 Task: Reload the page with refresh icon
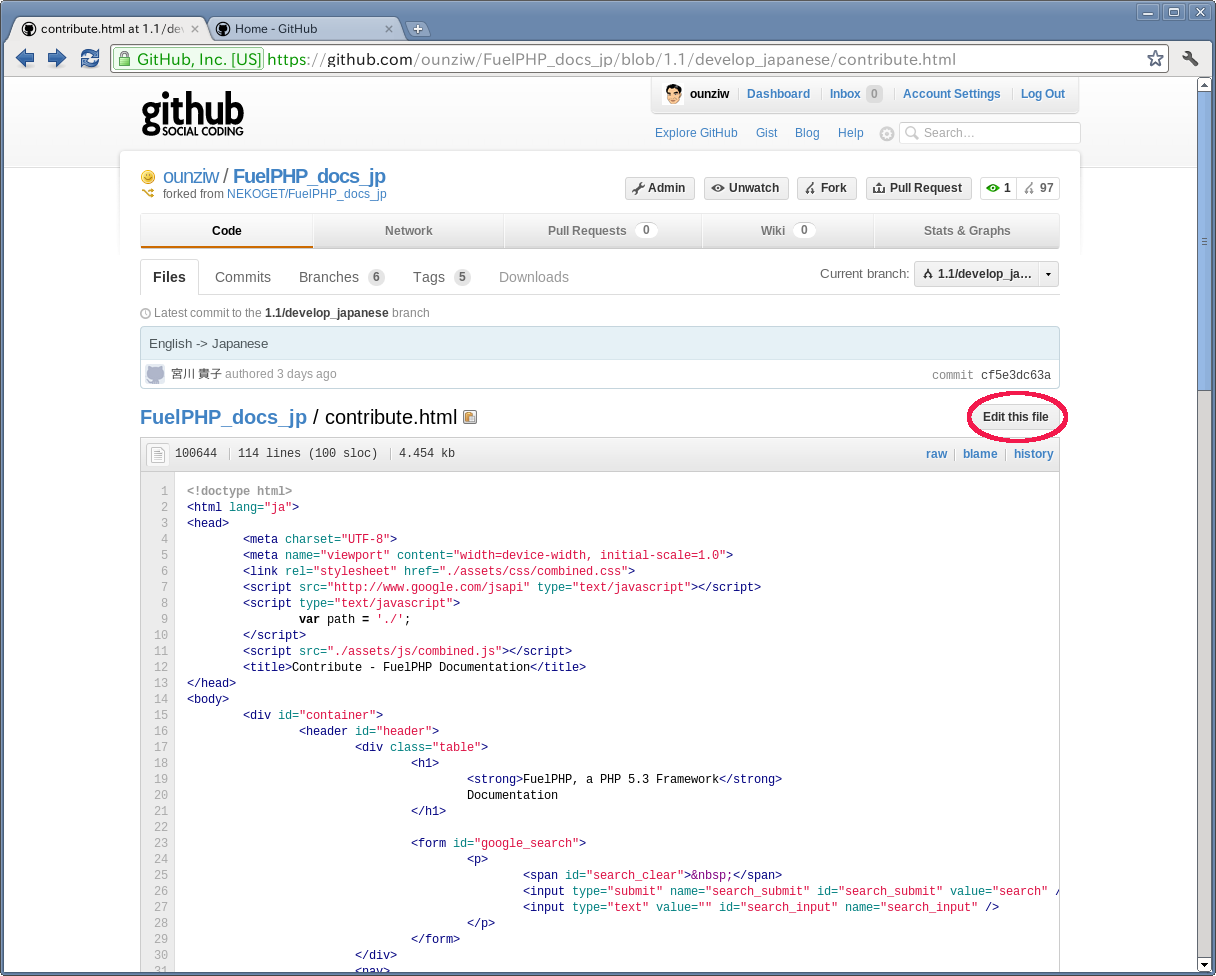90,59
